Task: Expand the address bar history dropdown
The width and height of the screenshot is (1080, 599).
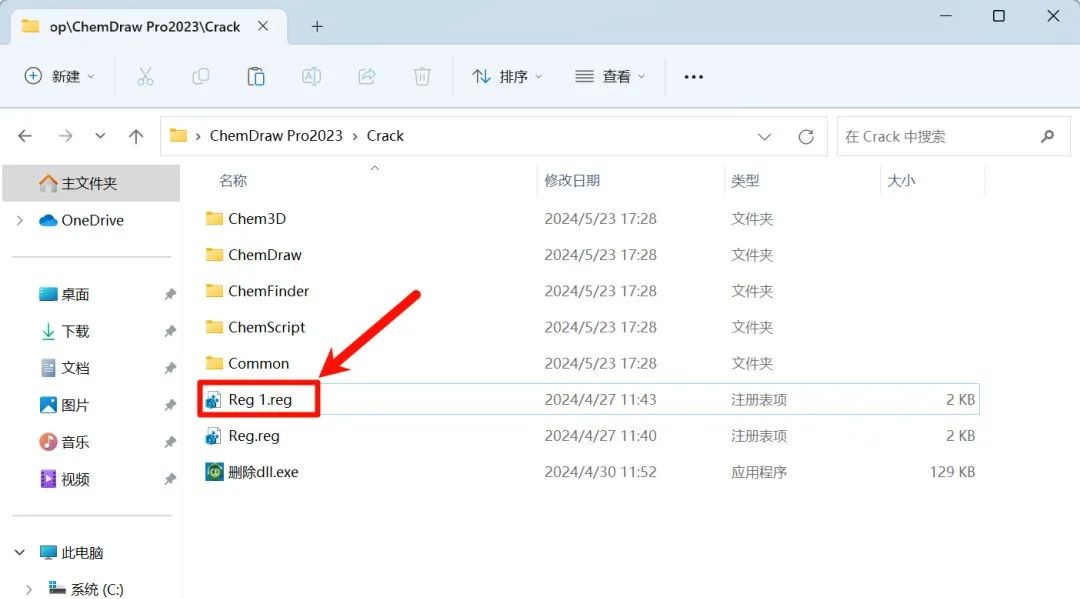Action: (765, 136)
